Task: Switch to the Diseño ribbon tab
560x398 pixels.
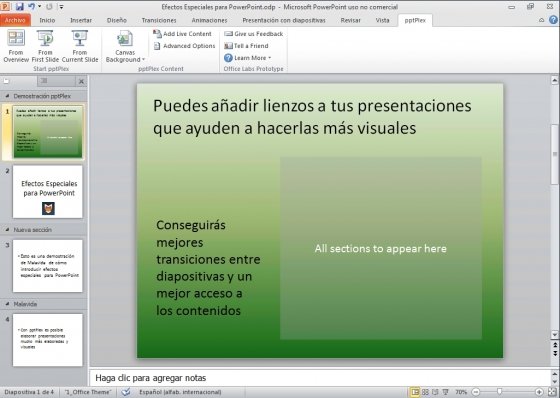Action: point(117,20)
